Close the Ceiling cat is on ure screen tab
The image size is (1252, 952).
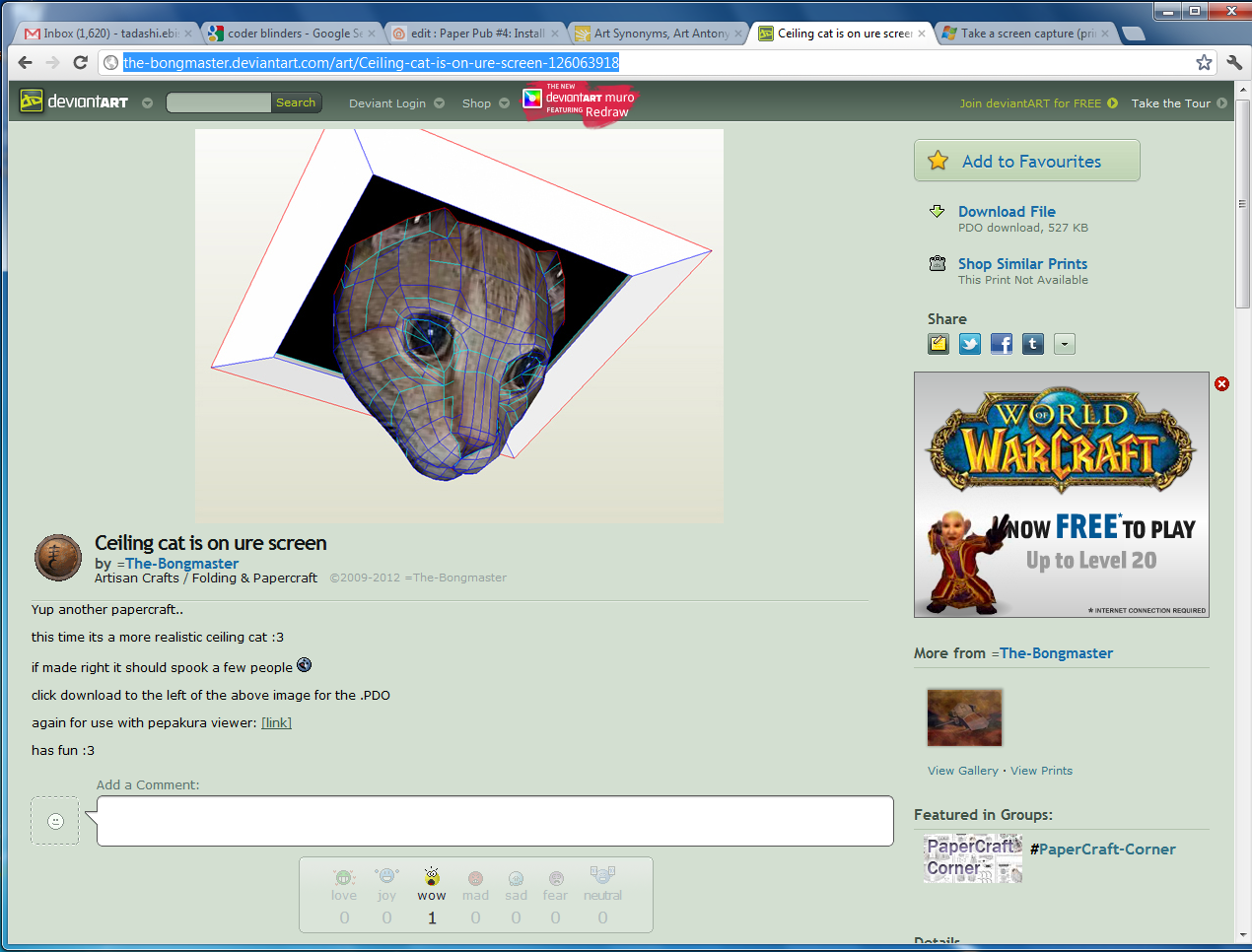(x=922, y=34)
